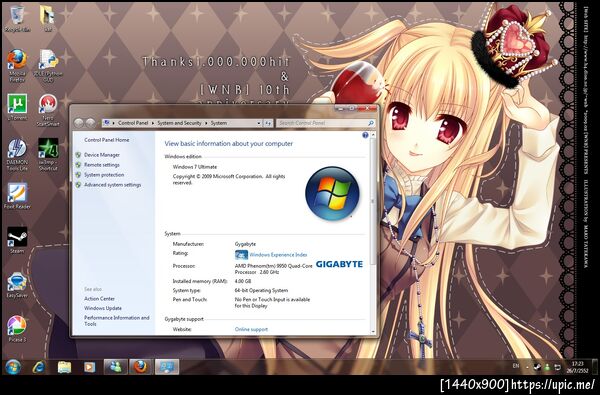Open Device Manager from the sidebar

pyautogui.click(x=102, y=155)
